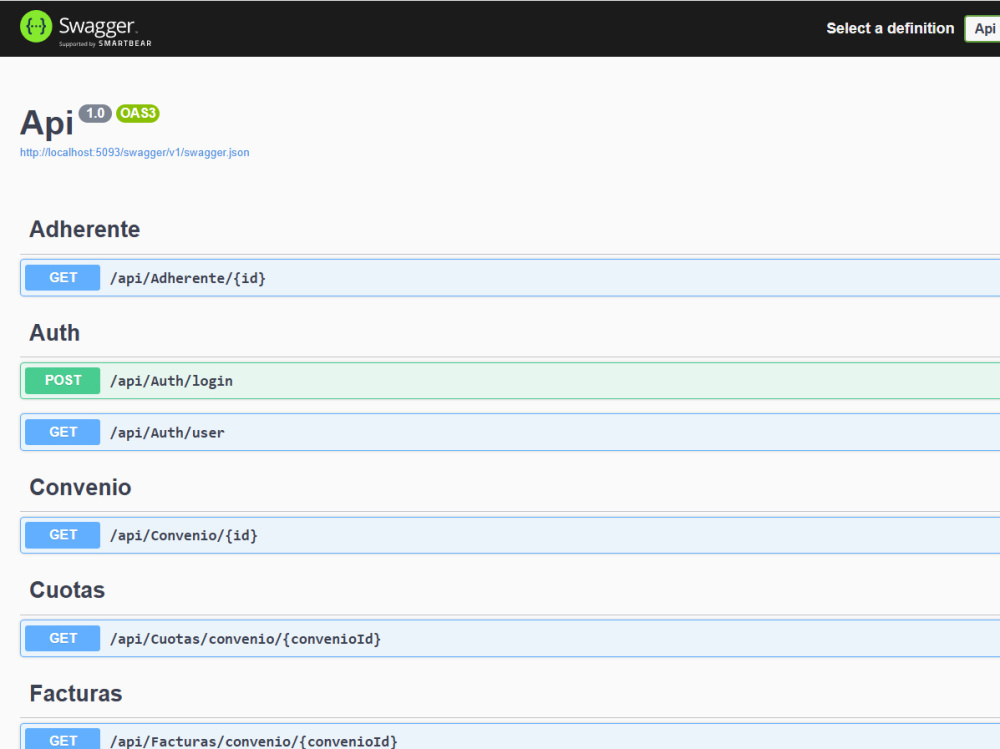The width and height of the screenshot is (1000, 749).
Task: Open the swagger.json definition link
Action: coord(135,152)
